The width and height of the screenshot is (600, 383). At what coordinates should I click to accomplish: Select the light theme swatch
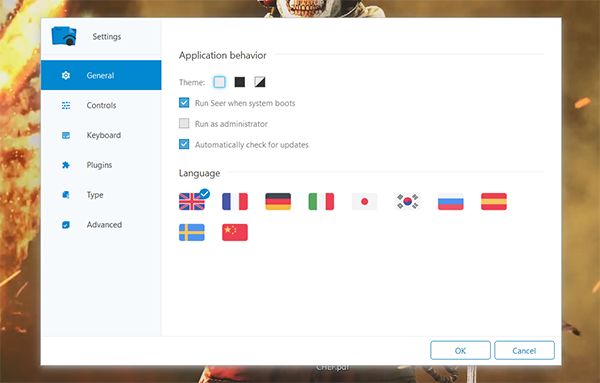[x=220, y=82]
